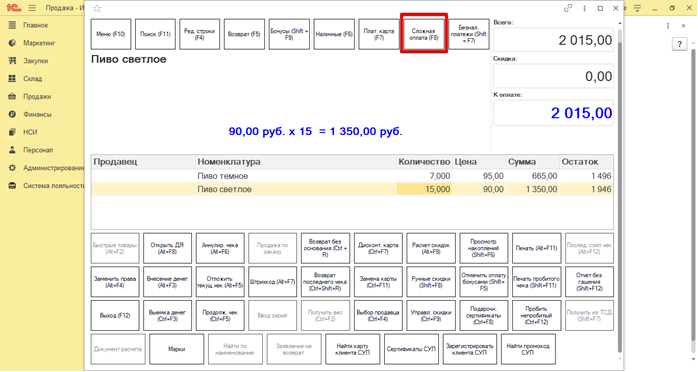Image resolution: width=698 pixels, height=372 pixels.
Task: Click the Количество cell showing 15,000
Action: 424,189
